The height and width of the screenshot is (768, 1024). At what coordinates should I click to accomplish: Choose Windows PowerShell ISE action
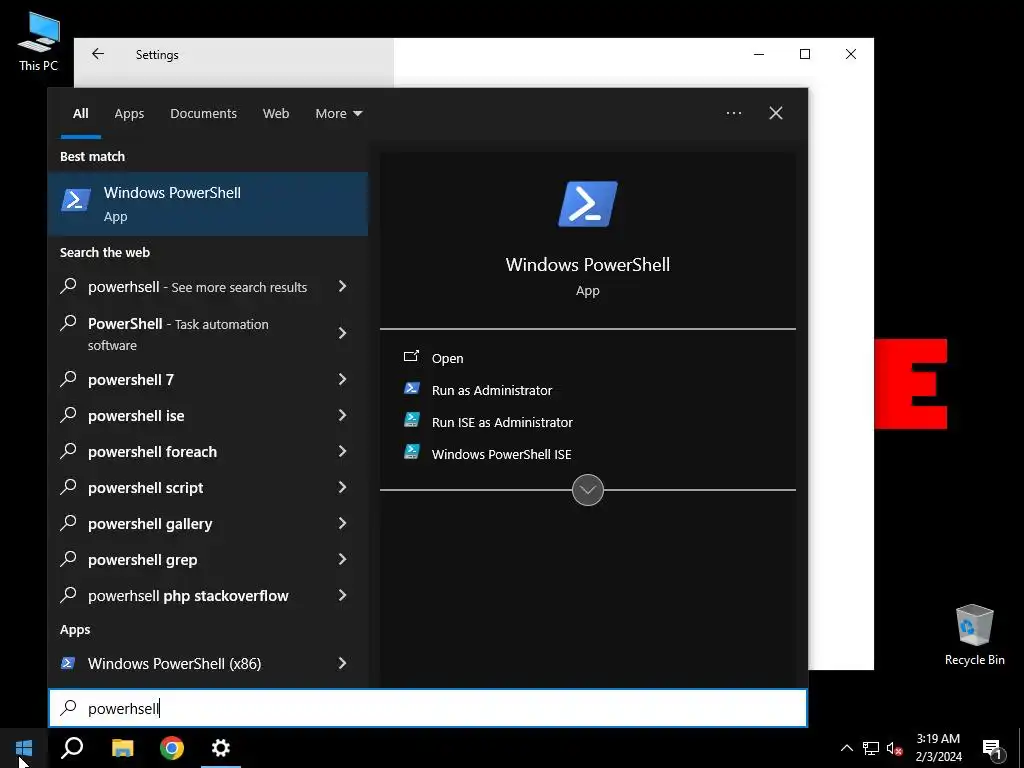pyautogui.click(x=501, y=454)
